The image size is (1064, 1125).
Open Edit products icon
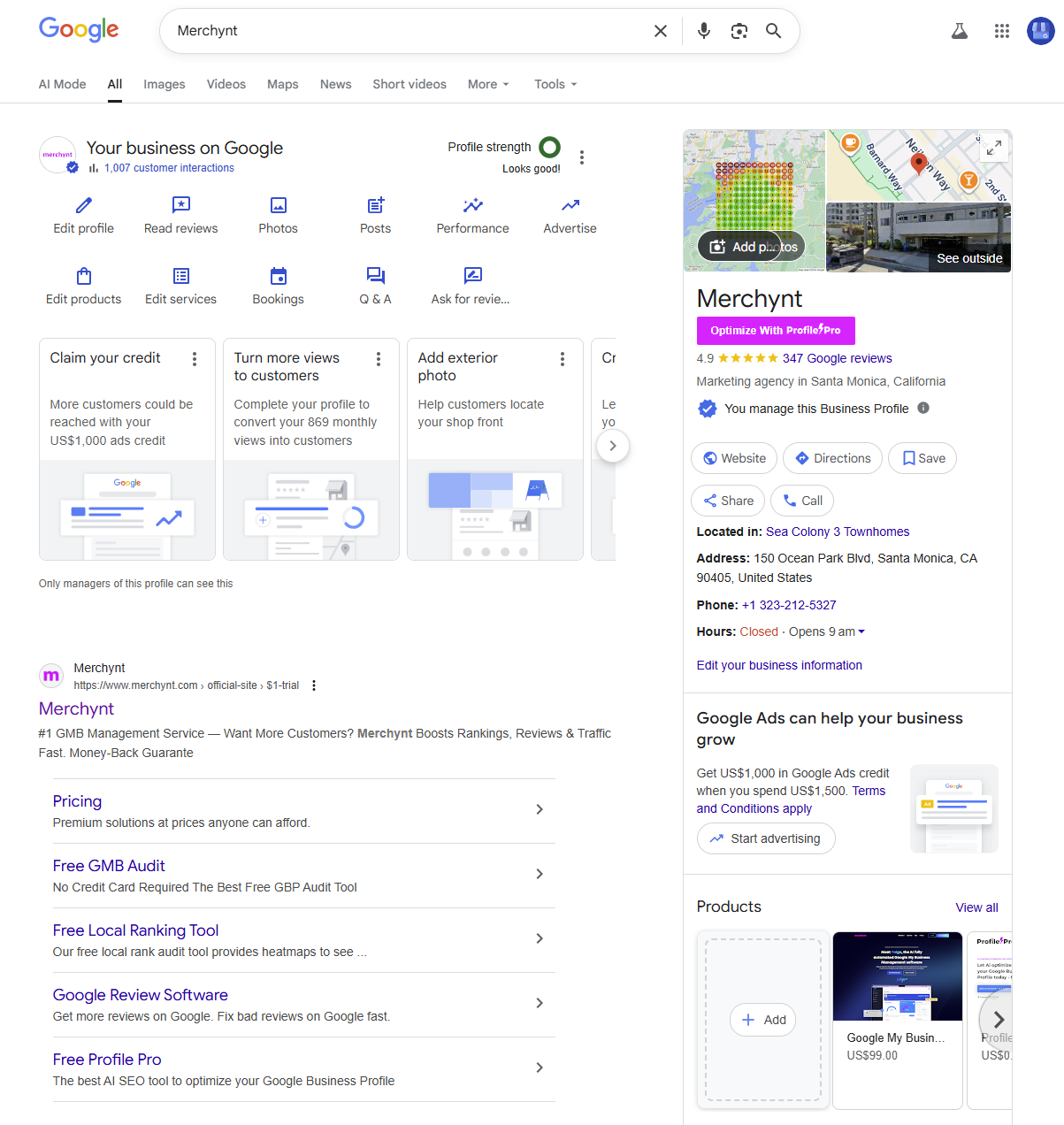[84, 276]
